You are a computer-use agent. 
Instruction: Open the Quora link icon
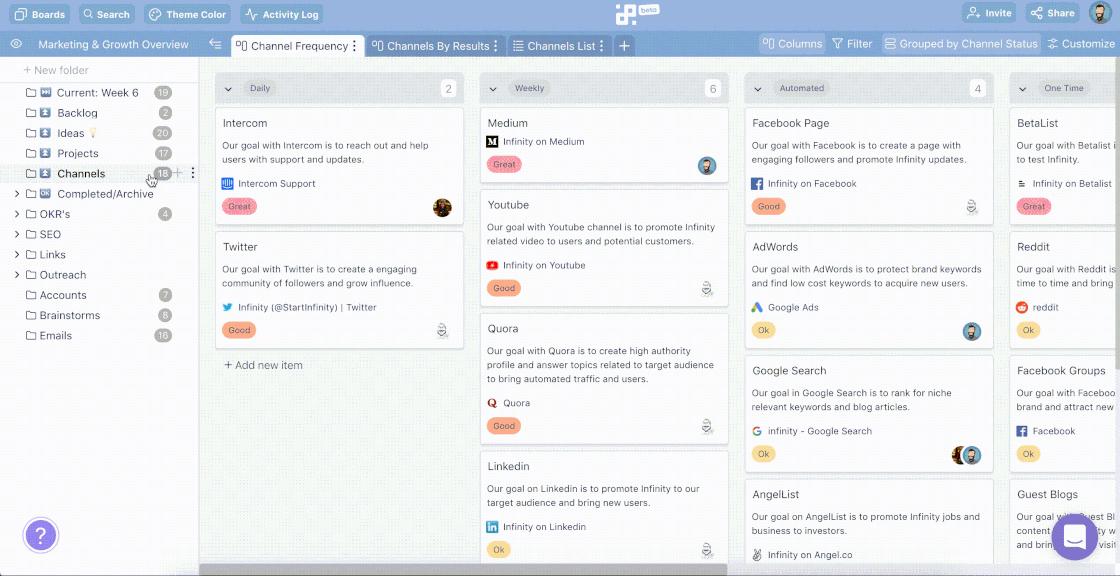(492, 403)
